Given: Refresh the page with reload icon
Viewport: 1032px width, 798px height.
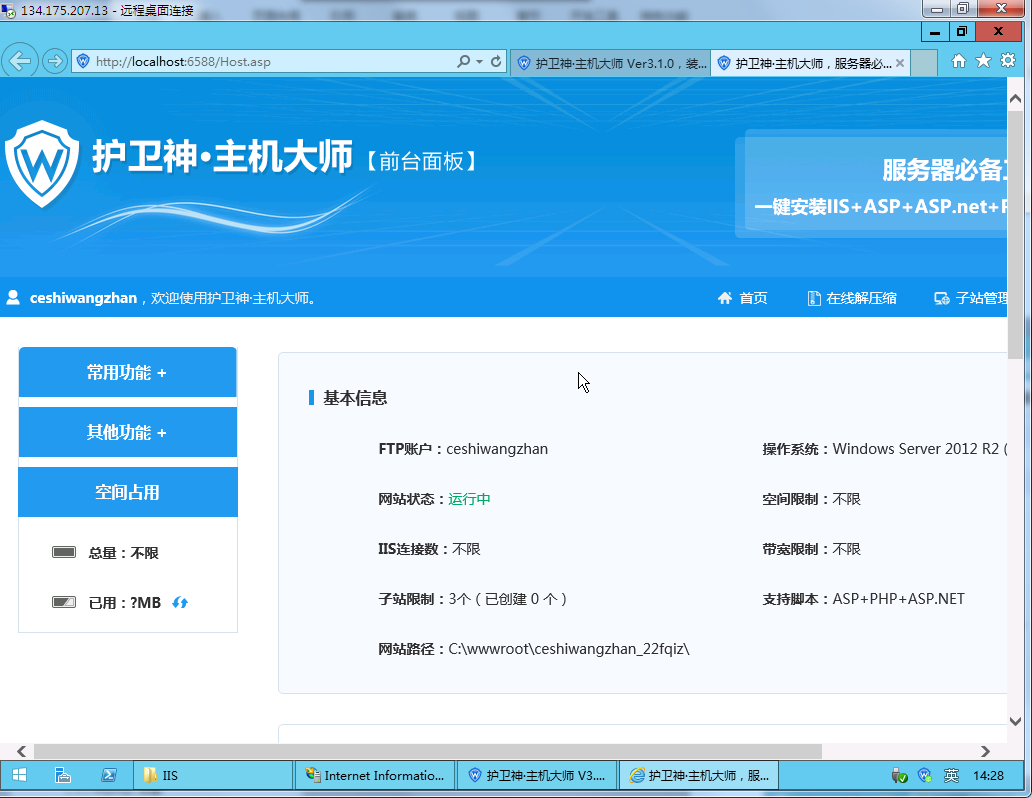Looking at the screenshot, I should pos(496,61).
